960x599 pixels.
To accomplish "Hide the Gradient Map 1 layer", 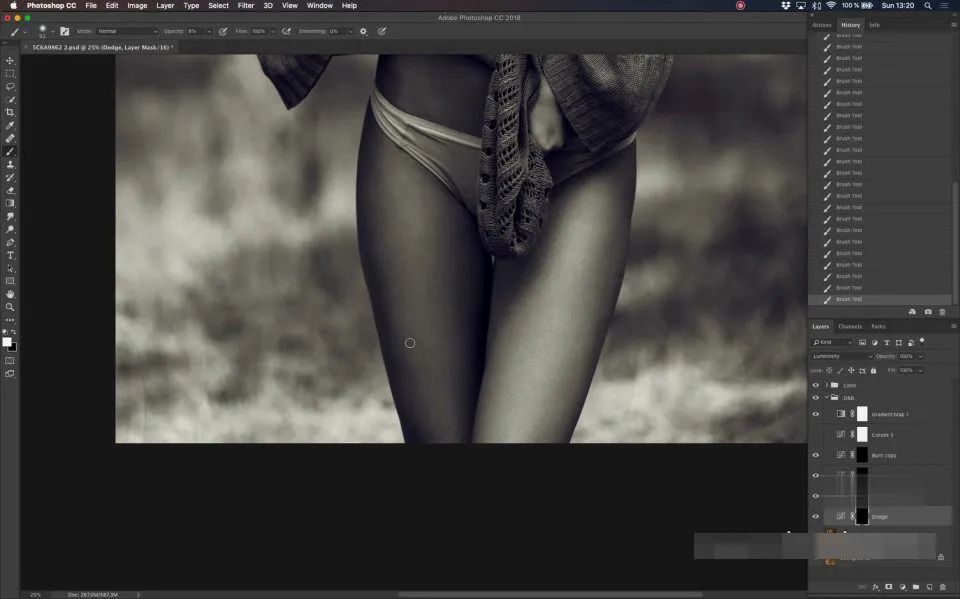I will point(816,414).
